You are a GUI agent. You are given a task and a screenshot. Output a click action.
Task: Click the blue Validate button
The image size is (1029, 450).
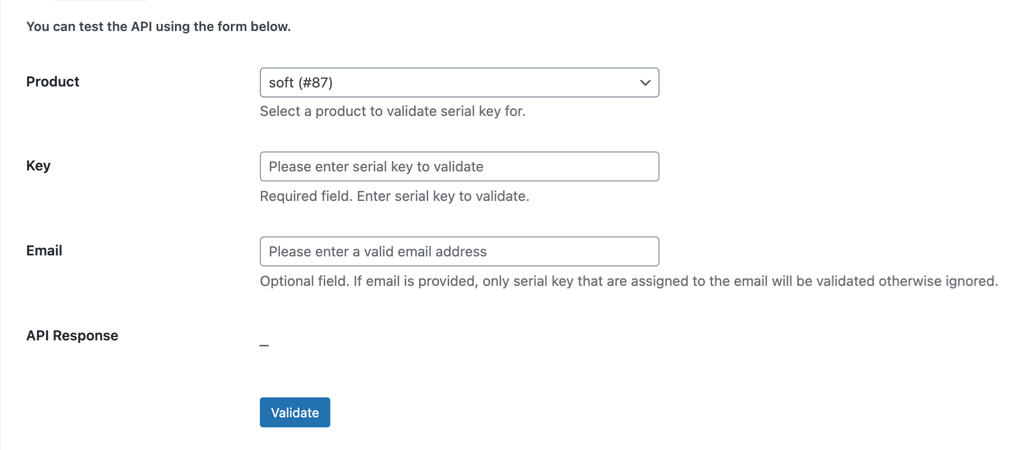[295, 412]
